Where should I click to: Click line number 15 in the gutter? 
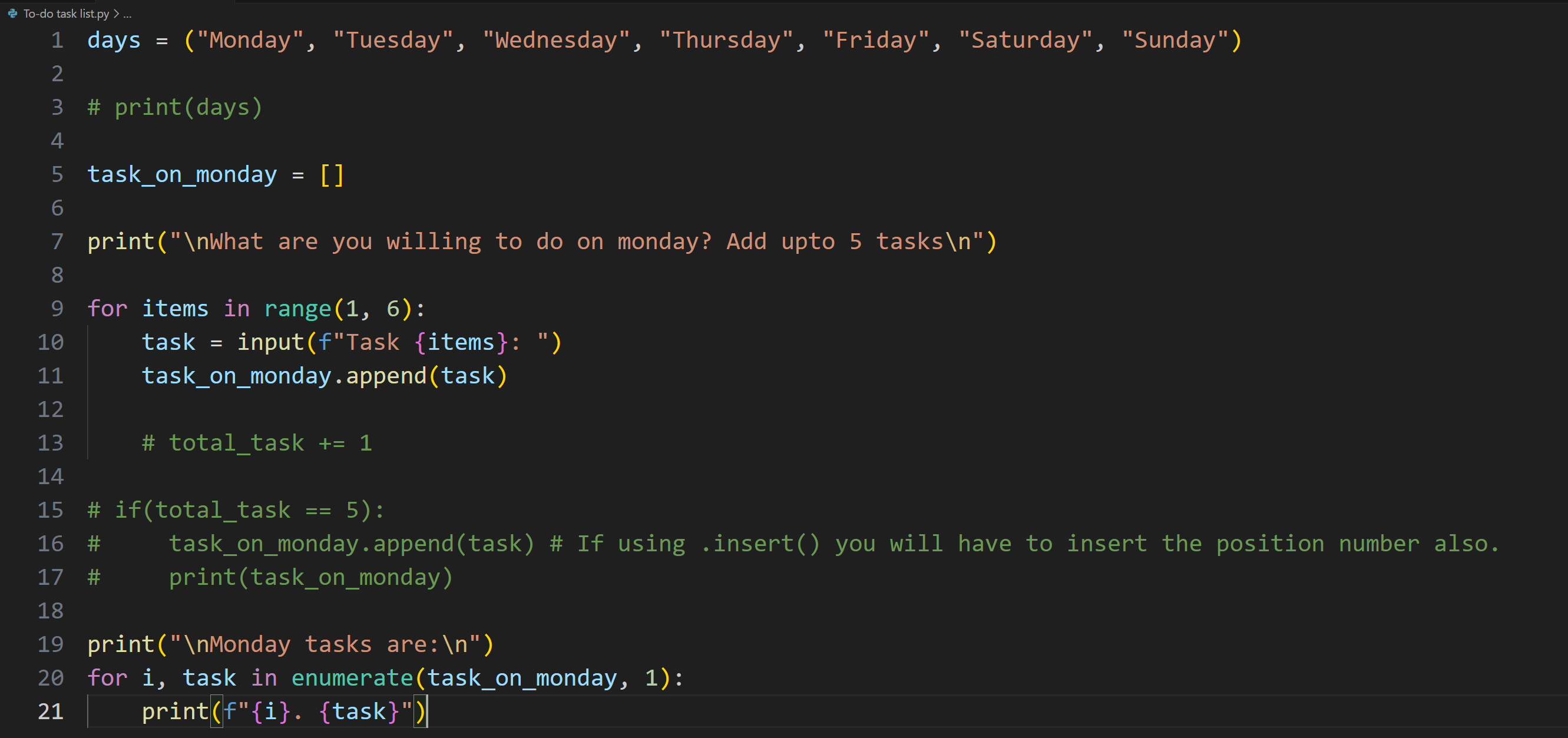point(51,510)
